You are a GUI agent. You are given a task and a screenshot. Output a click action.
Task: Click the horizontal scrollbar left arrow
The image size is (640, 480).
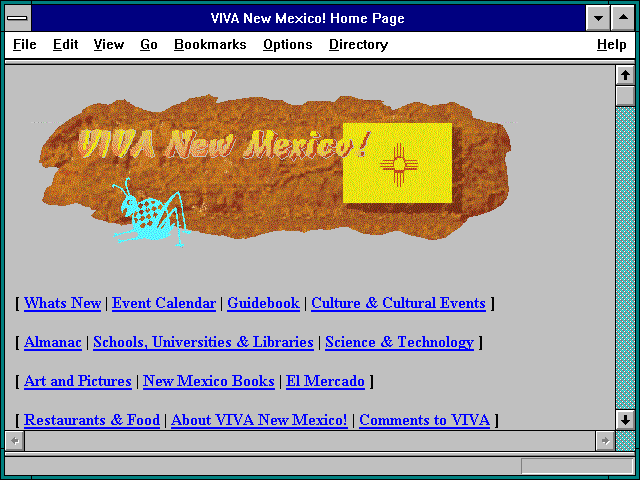click(15, 441)
